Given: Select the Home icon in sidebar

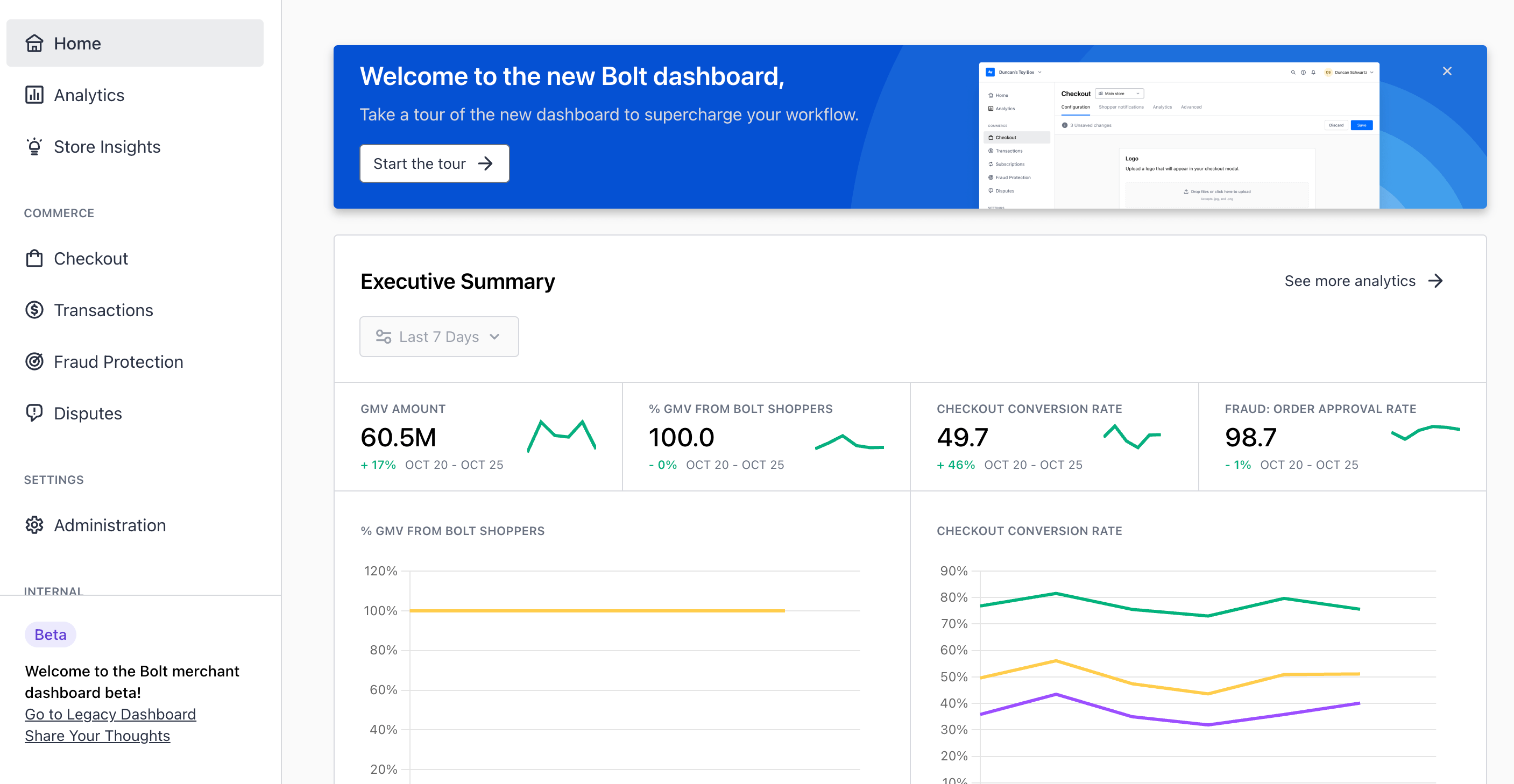Looking at the screenshot, I should 34,43.
